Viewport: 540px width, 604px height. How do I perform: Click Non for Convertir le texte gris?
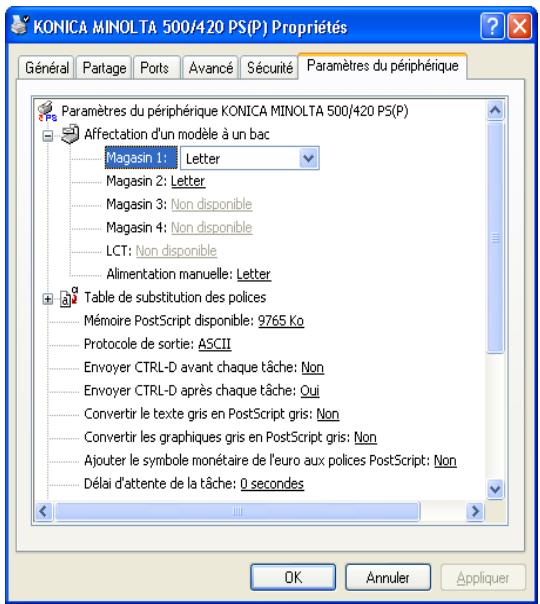328,414
